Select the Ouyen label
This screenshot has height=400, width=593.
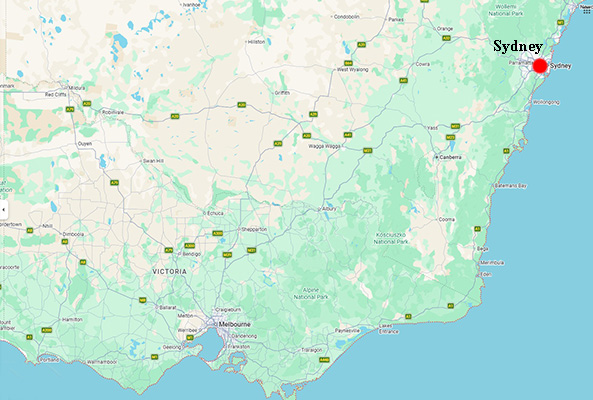click(85, 144)
